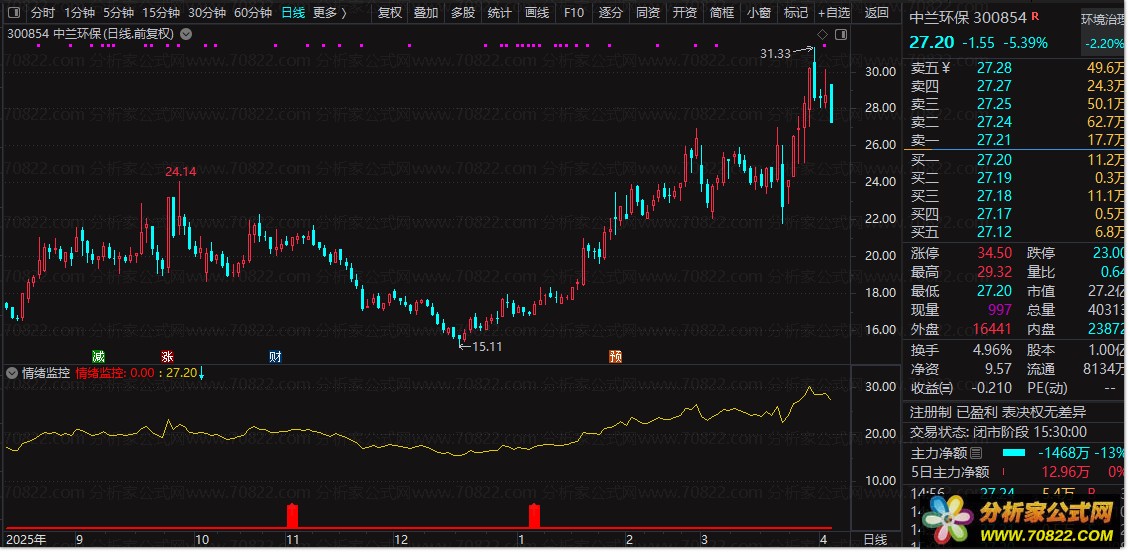Image resolution: width=1130 pixels, height=552 pixels.
Task: Click the second red signal bar near 1
Action: (x=534, y=516)
